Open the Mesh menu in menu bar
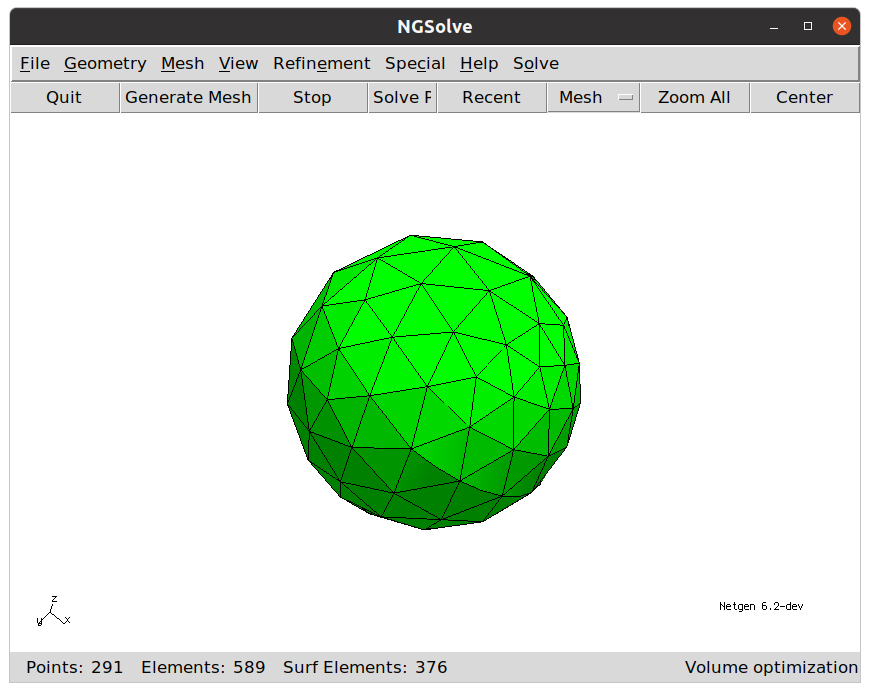870x692 pixels. (x=183, y=64)
